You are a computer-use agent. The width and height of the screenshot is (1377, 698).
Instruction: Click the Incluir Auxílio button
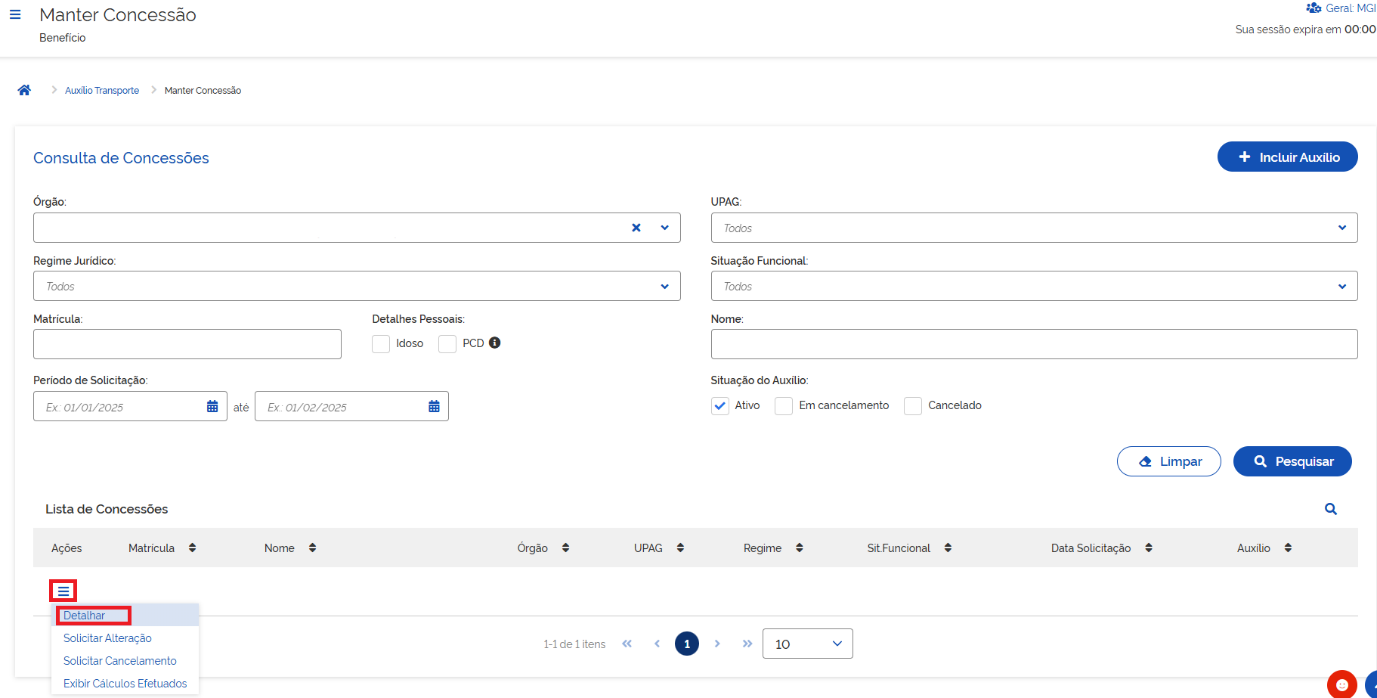click(x=1287, y=157)
